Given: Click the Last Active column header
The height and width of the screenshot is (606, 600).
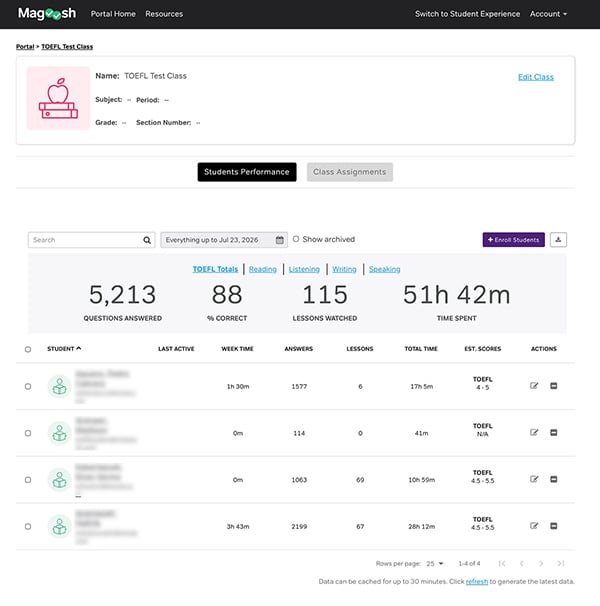Looking at the screenshot, I should (176, 349).
